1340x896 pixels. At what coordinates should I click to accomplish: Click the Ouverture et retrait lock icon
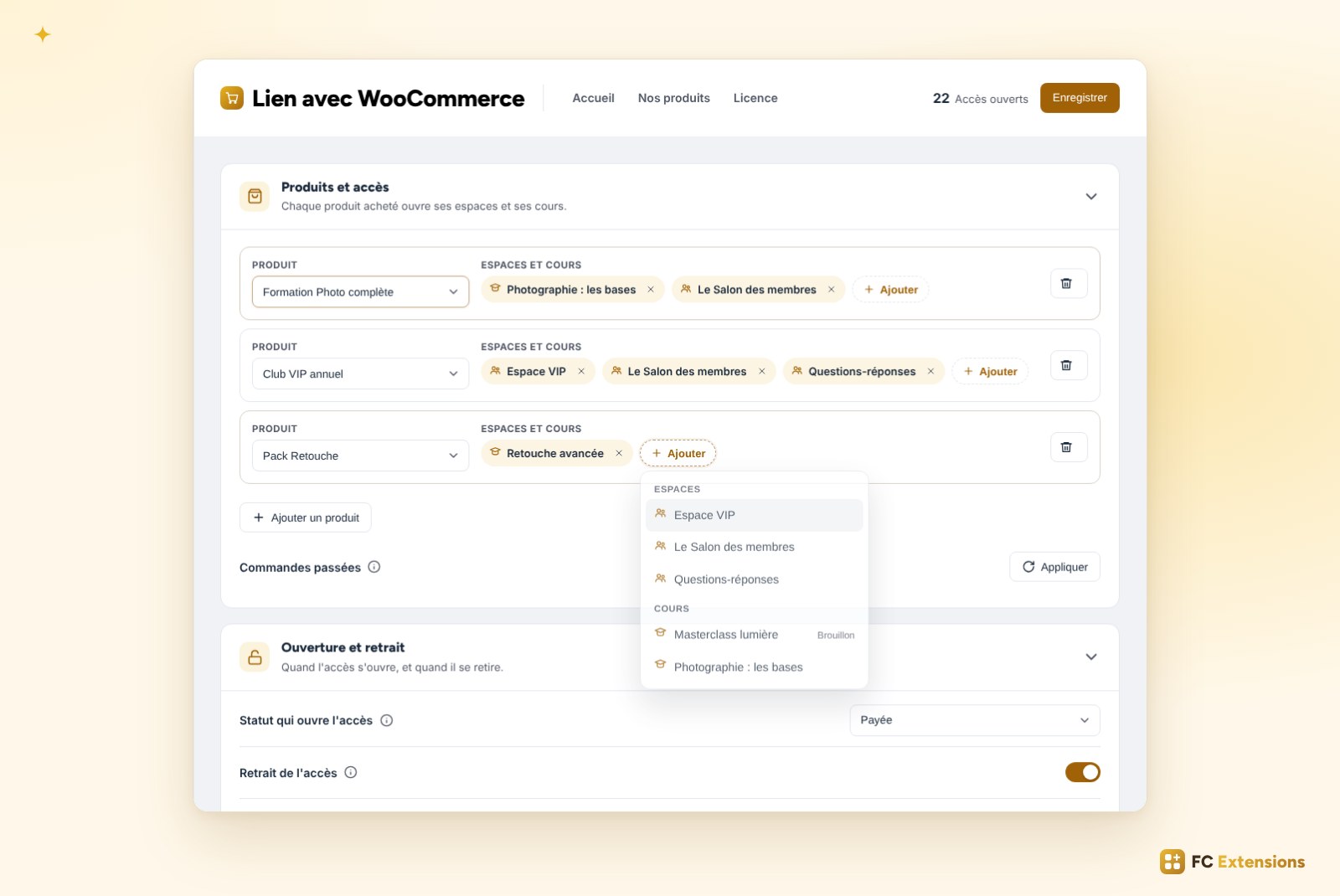255,657
